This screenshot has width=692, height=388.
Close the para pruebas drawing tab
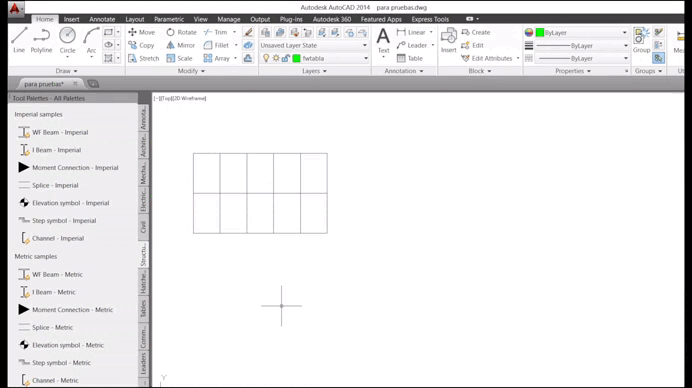click(75, 83)
